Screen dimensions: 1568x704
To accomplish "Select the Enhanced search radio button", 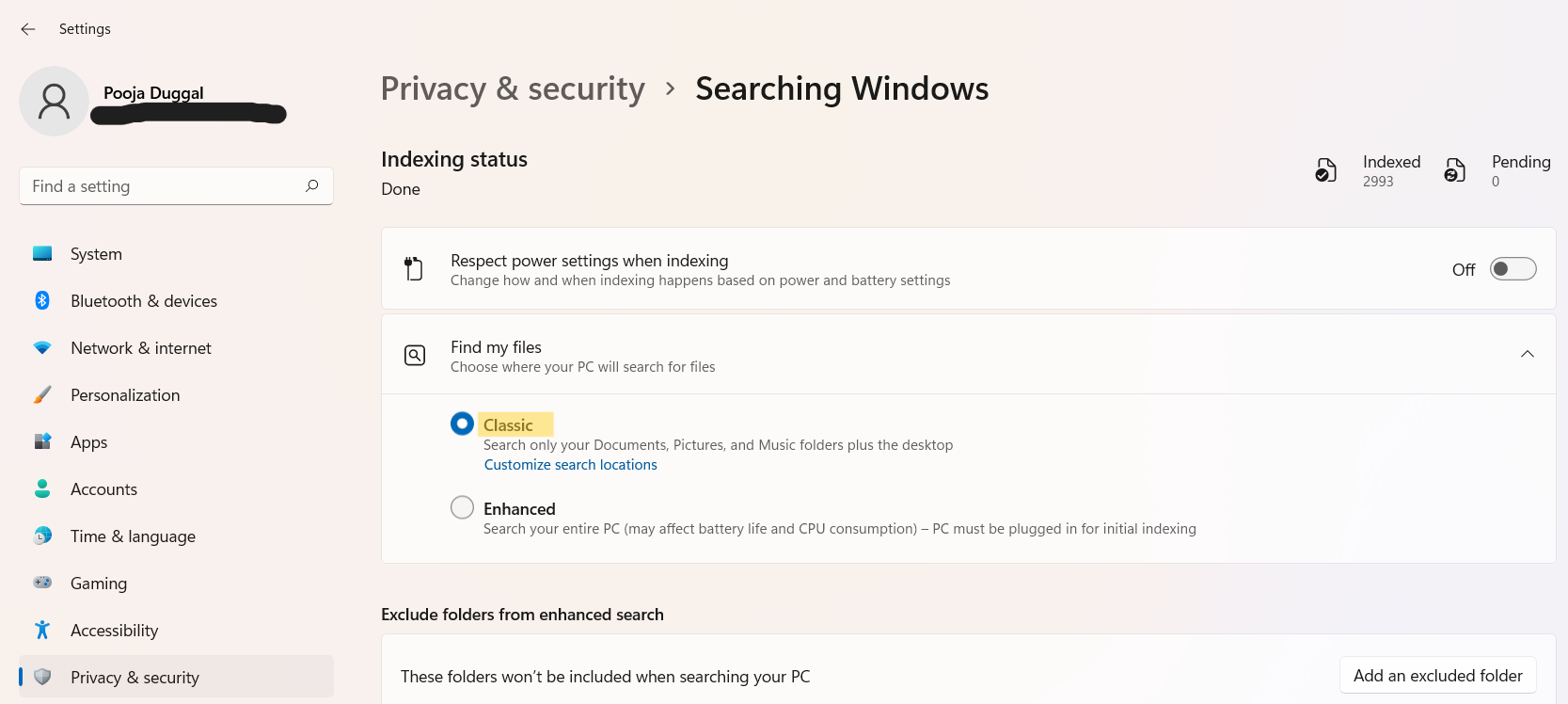I will [x=462, y=508].
